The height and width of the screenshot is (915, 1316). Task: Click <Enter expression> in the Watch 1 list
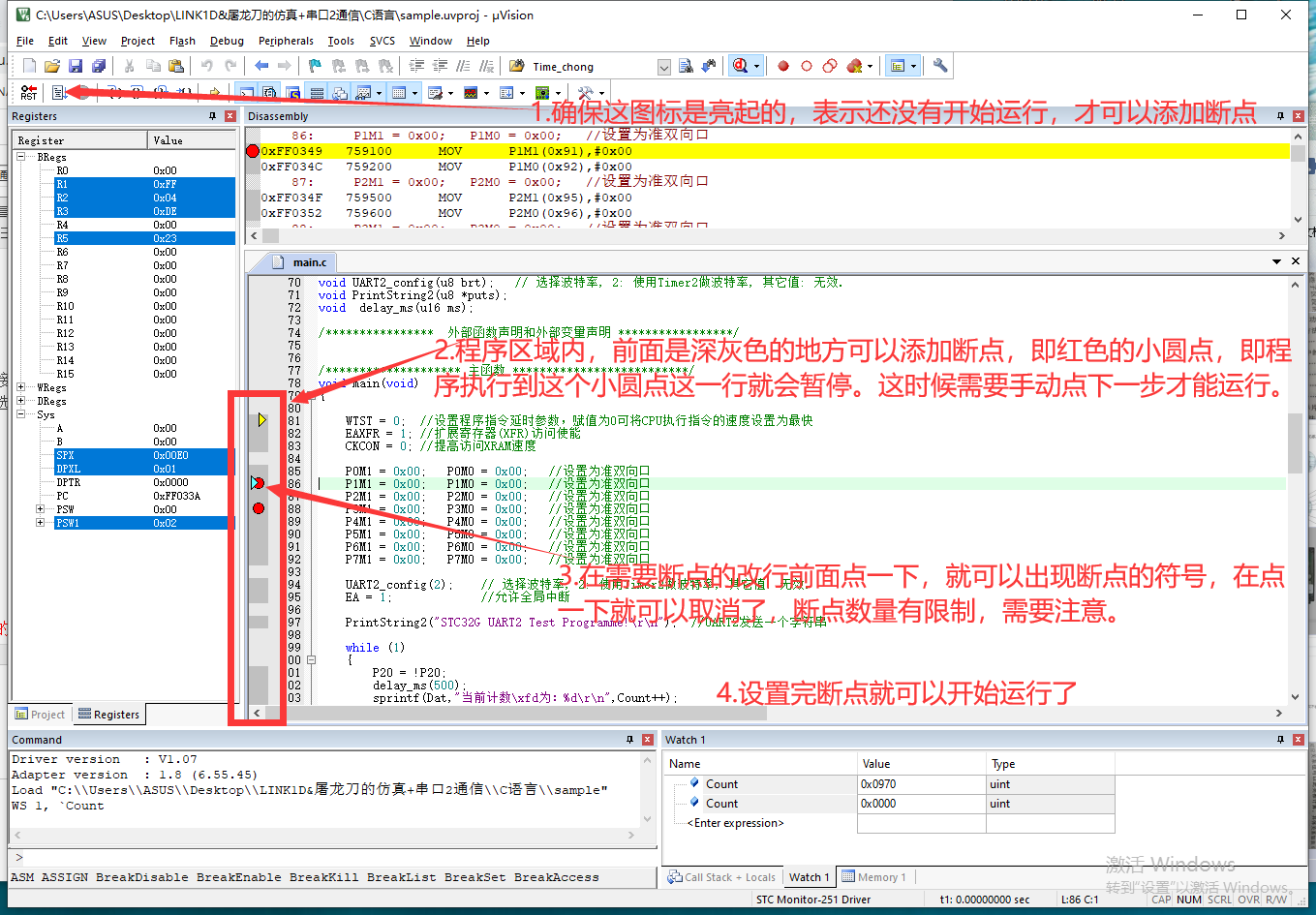click(735, 823)
